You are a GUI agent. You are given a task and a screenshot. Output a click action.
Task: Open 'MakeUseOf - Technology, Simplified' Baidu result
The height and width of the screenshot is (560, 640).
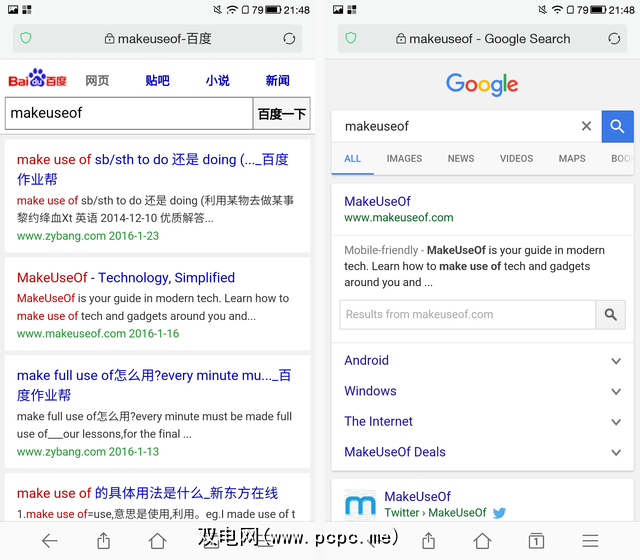126,278
